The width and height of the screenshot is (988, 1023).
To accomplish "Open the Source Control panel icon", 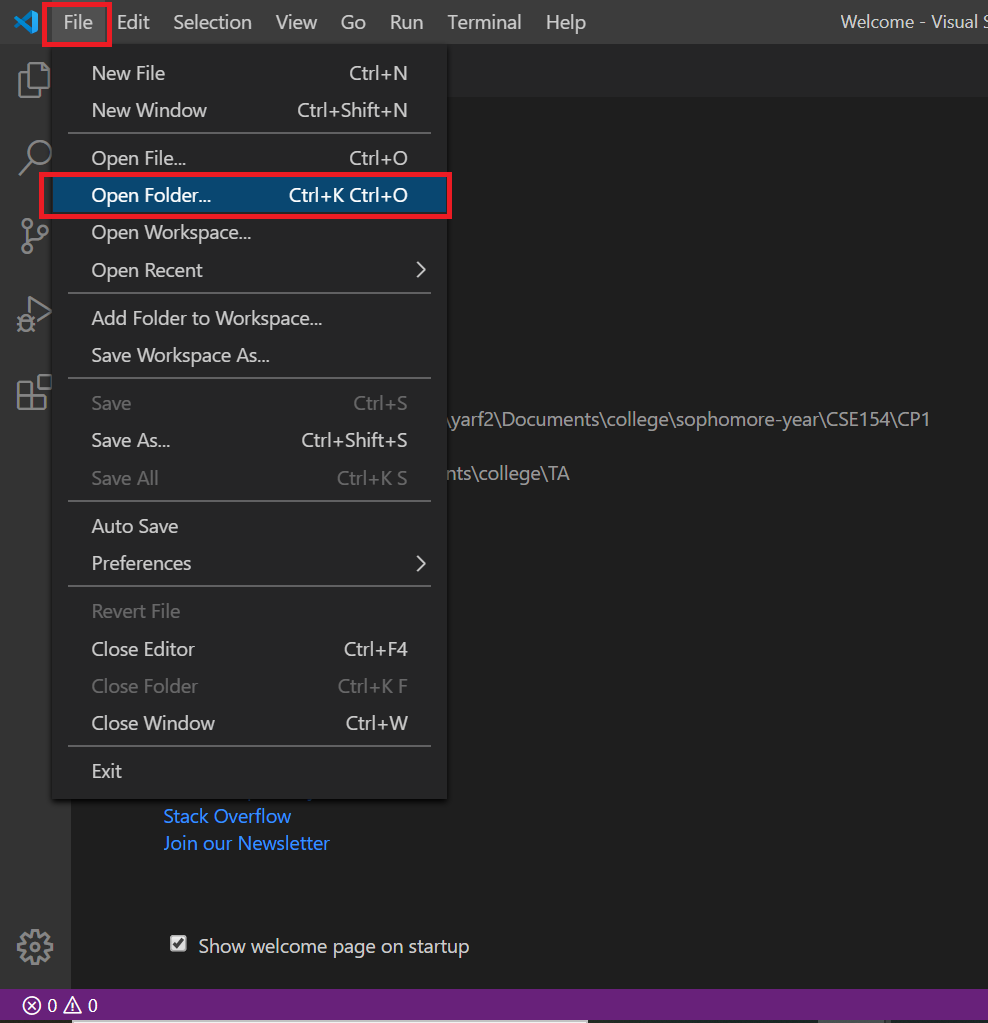I will tap(33, 236).
